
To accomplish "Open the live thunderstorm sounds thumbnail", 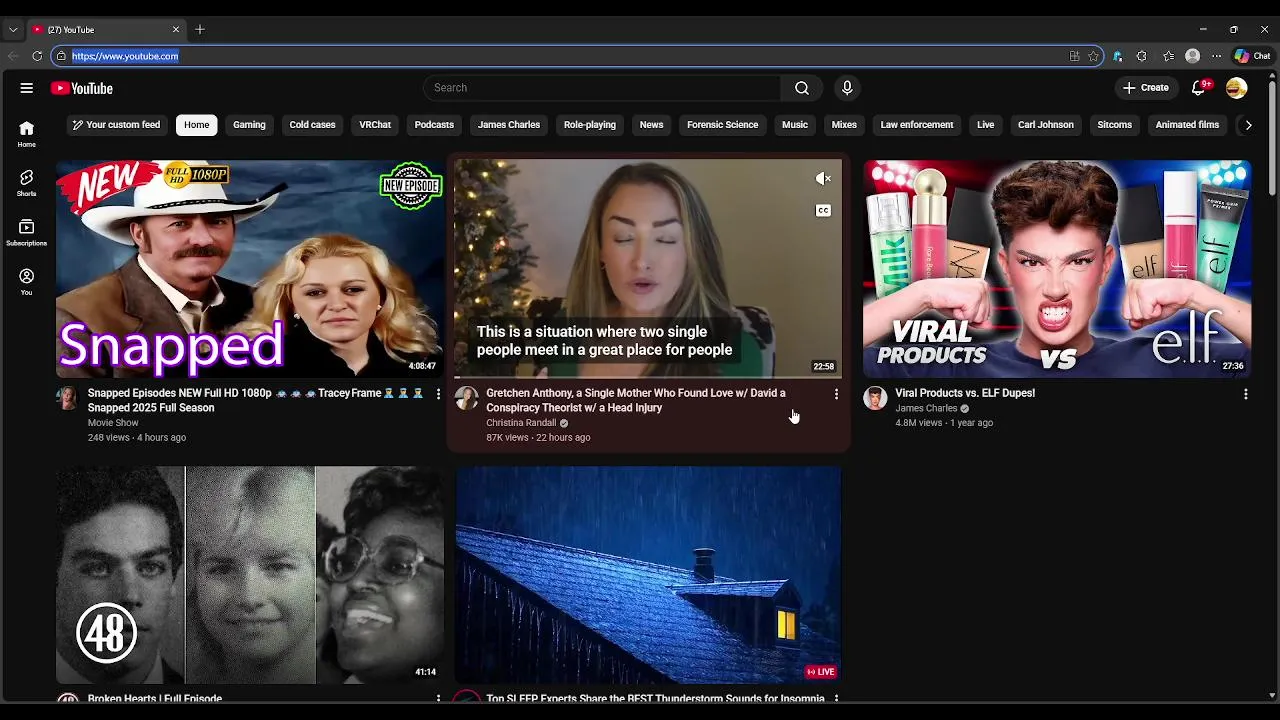I will pos(648,574).
